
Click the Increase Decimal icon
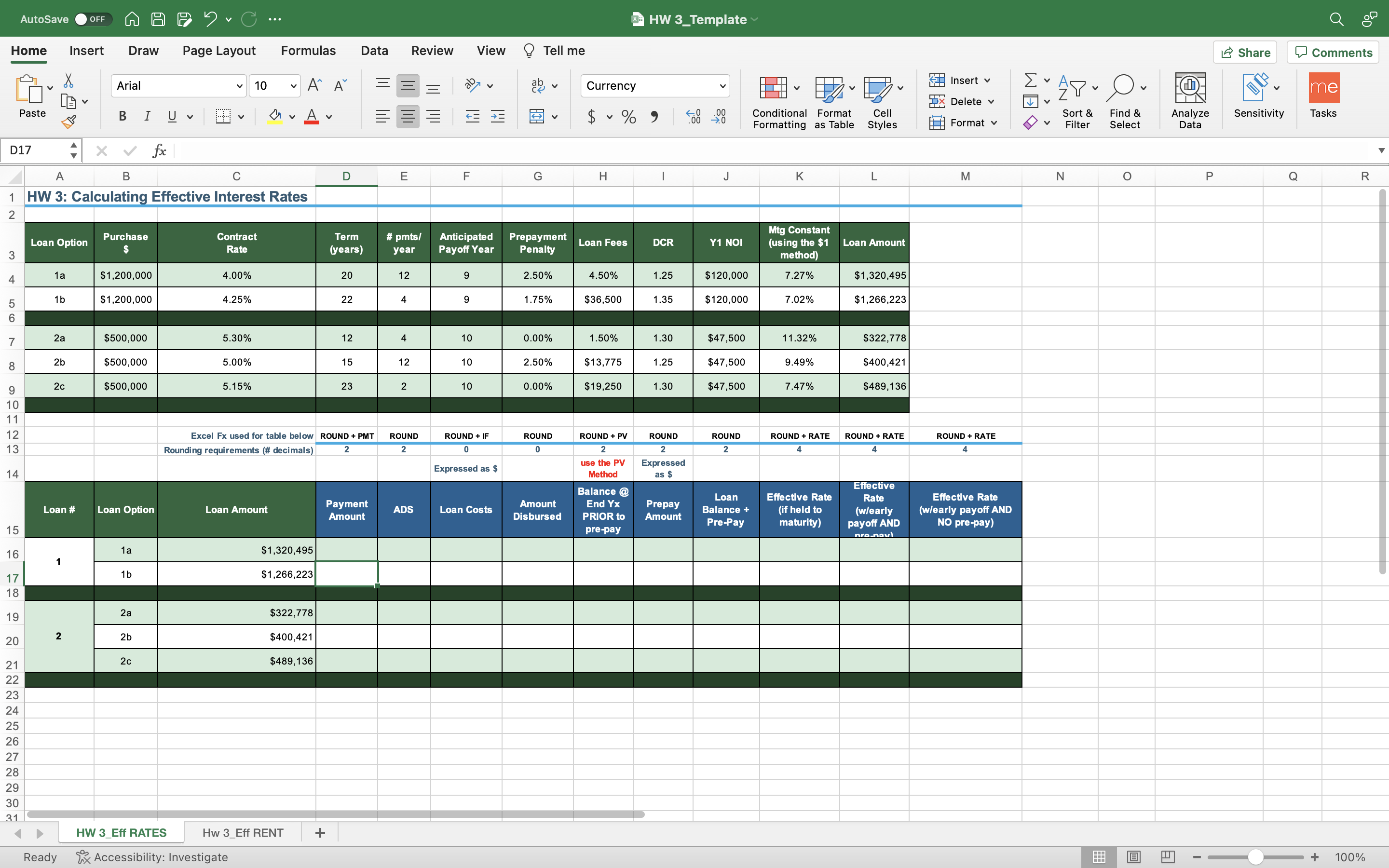click(693, 117)
